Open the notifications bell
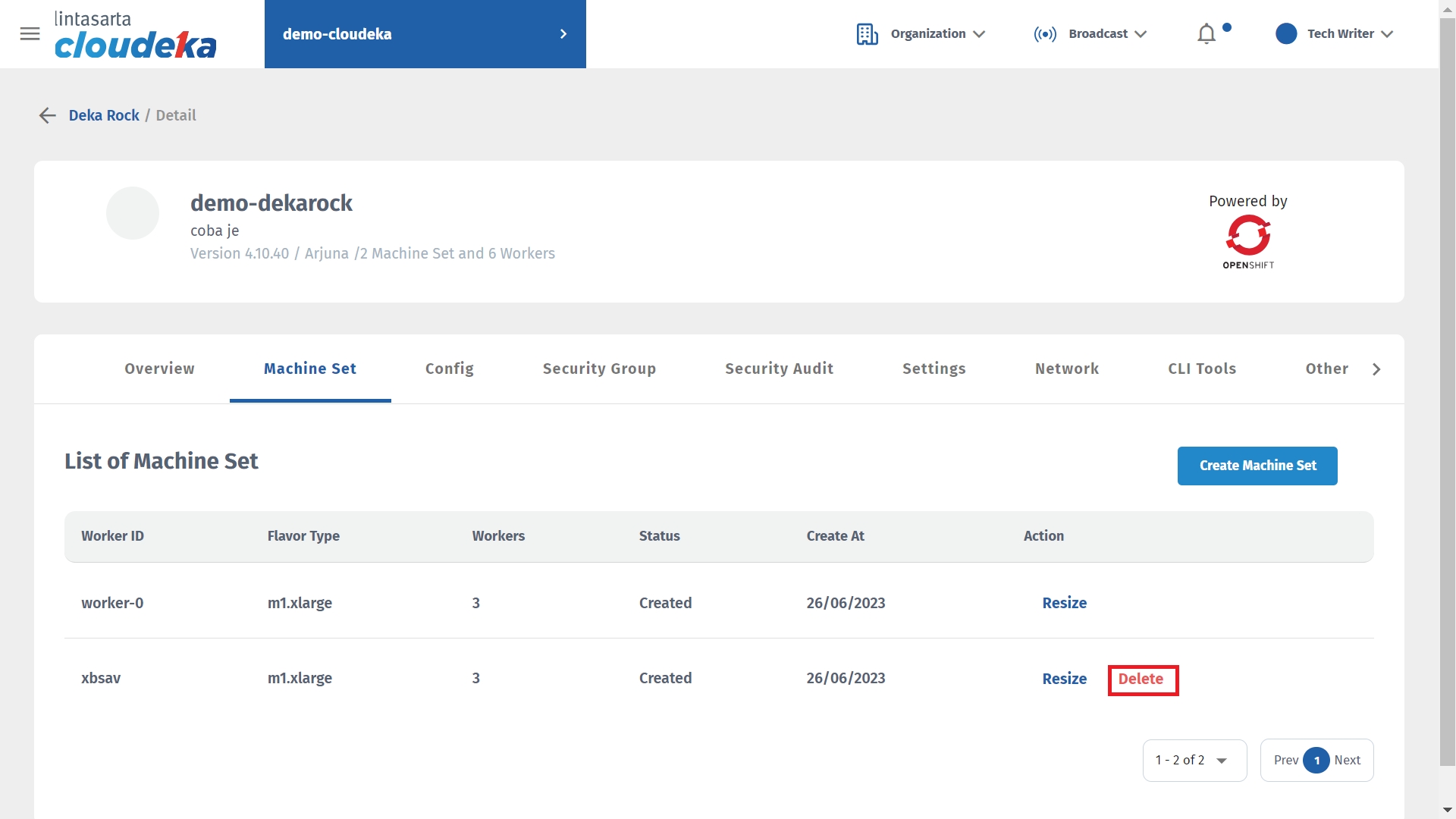The image size is (1456, 819). [x=1206, y=34]
